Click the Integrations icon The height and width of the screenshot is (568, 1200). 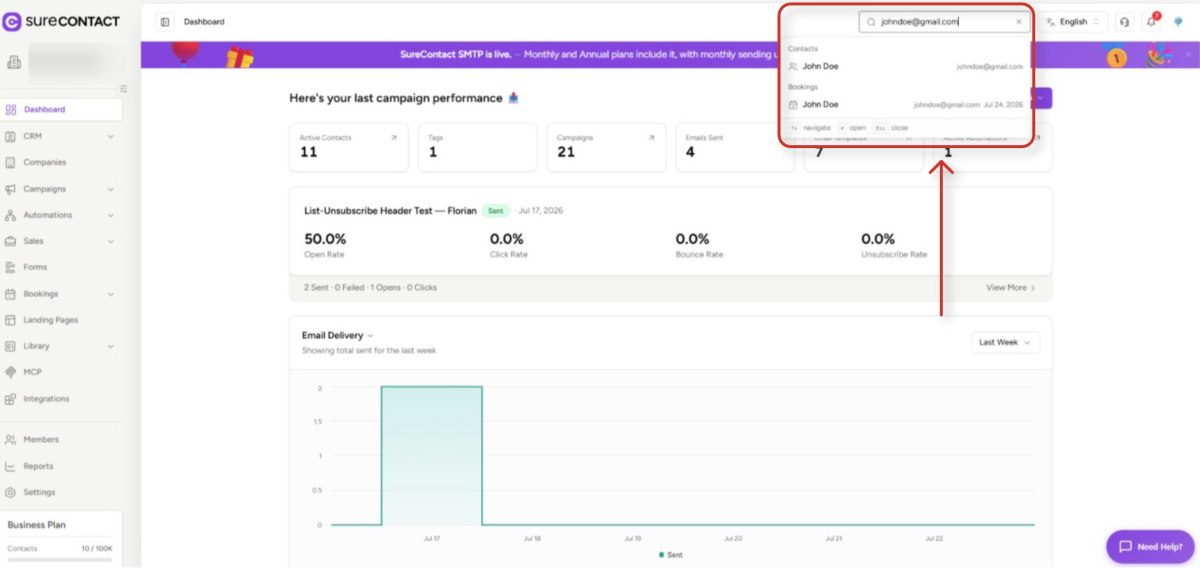(x=11, y=399)
